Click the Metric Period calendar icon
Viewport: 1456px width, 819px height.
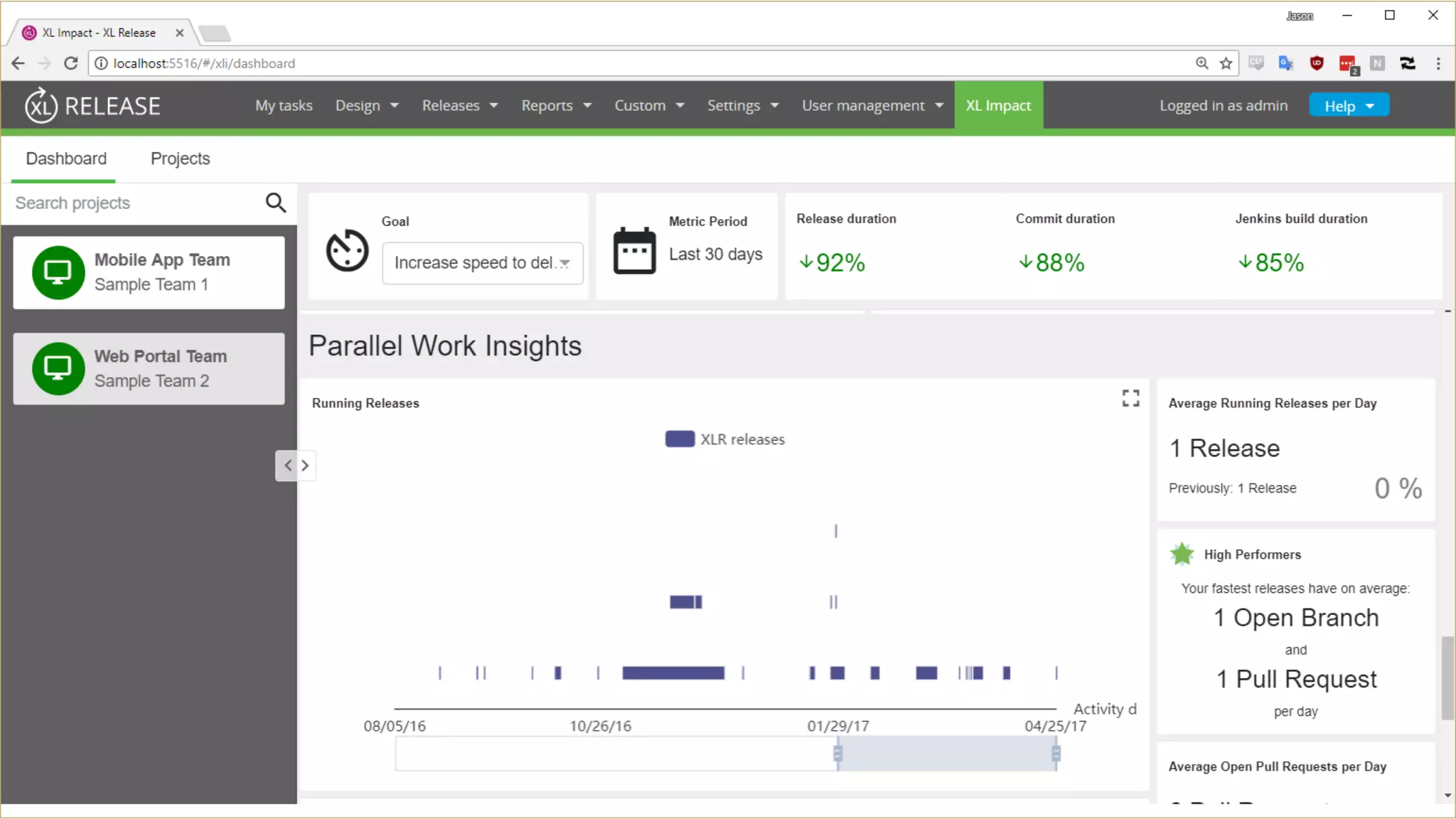[634, 251]
